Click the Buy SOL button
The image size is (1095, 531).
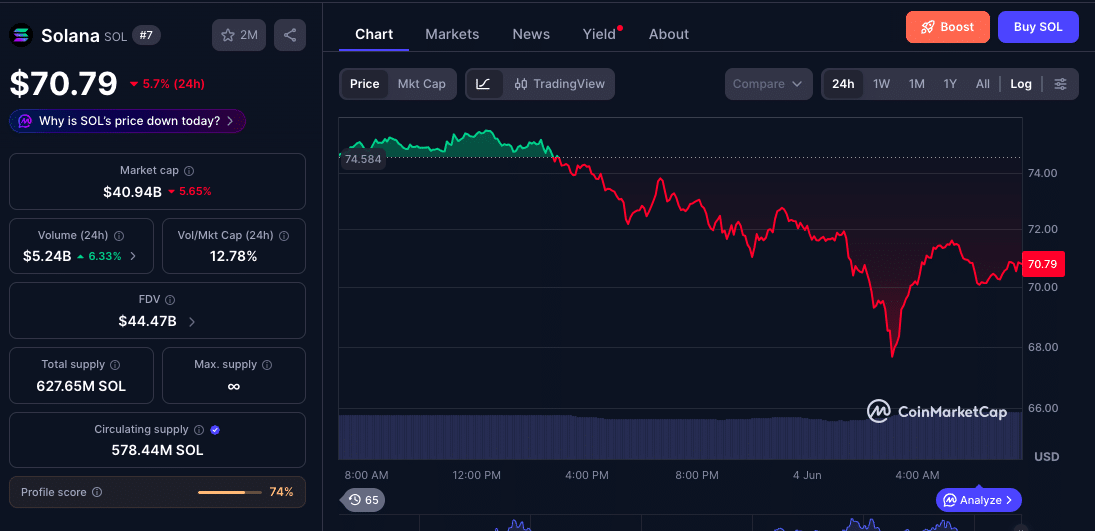pyautogui.click(x=1038, y=27)
